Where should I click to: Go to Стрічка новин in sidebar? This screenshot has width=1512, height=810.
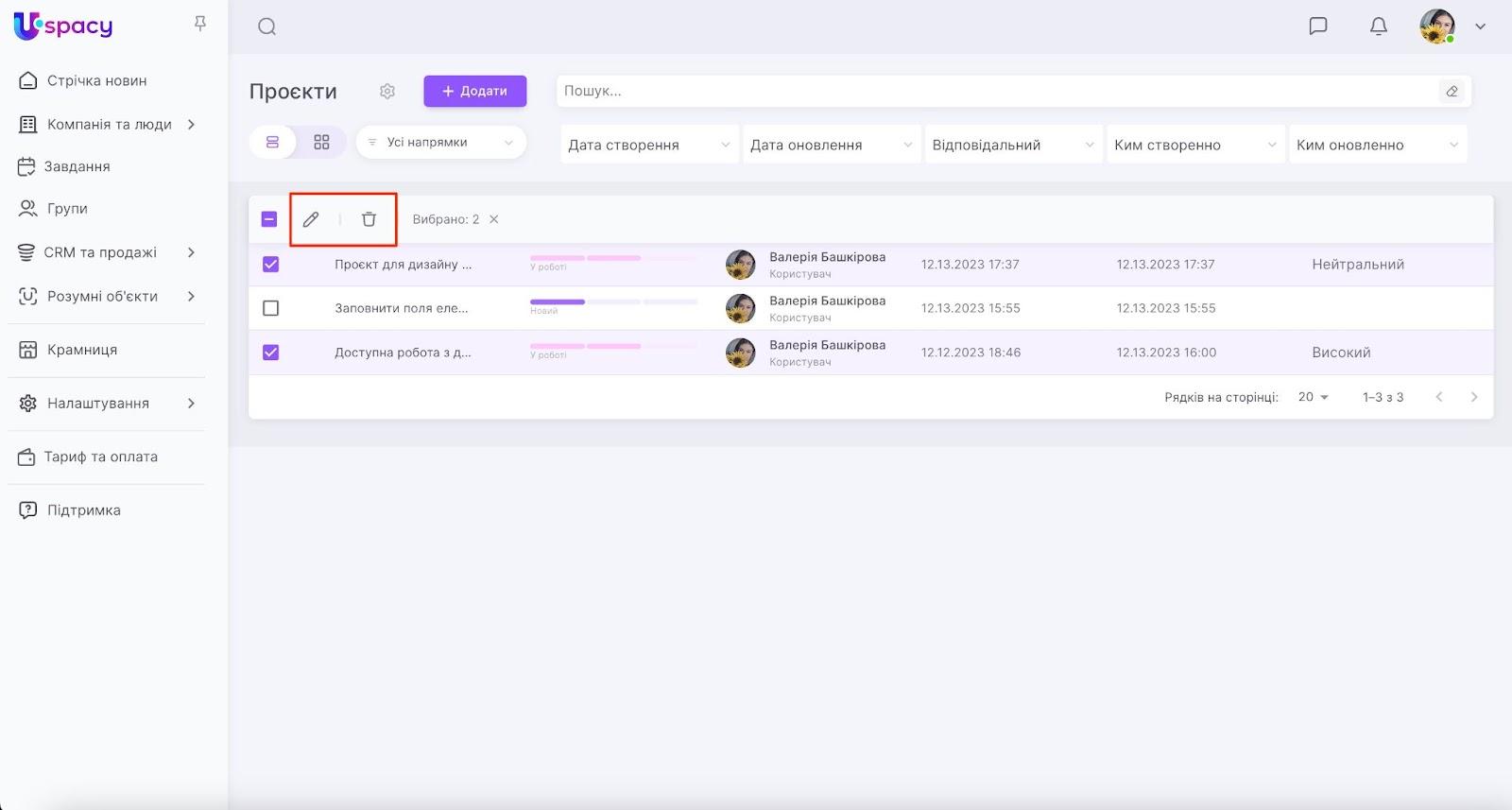coord(96,81)
